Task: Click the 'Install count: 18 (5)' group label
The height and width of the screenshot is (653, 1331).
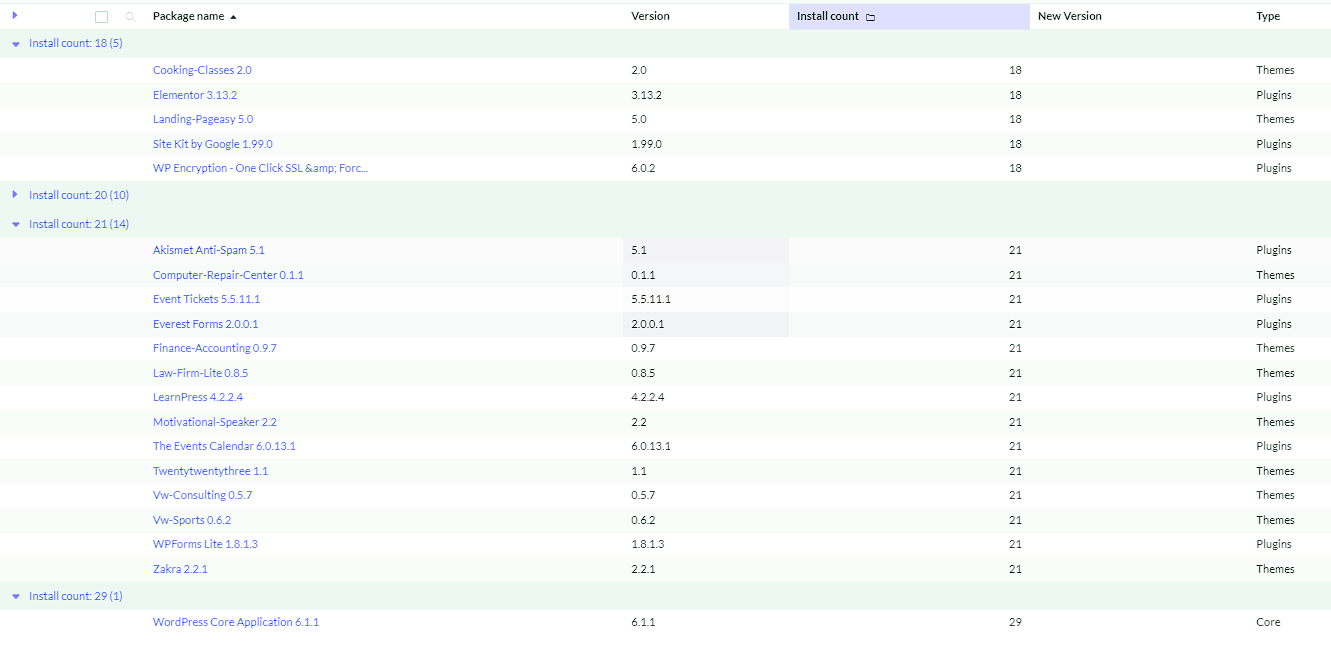Action: coord(76,43)
